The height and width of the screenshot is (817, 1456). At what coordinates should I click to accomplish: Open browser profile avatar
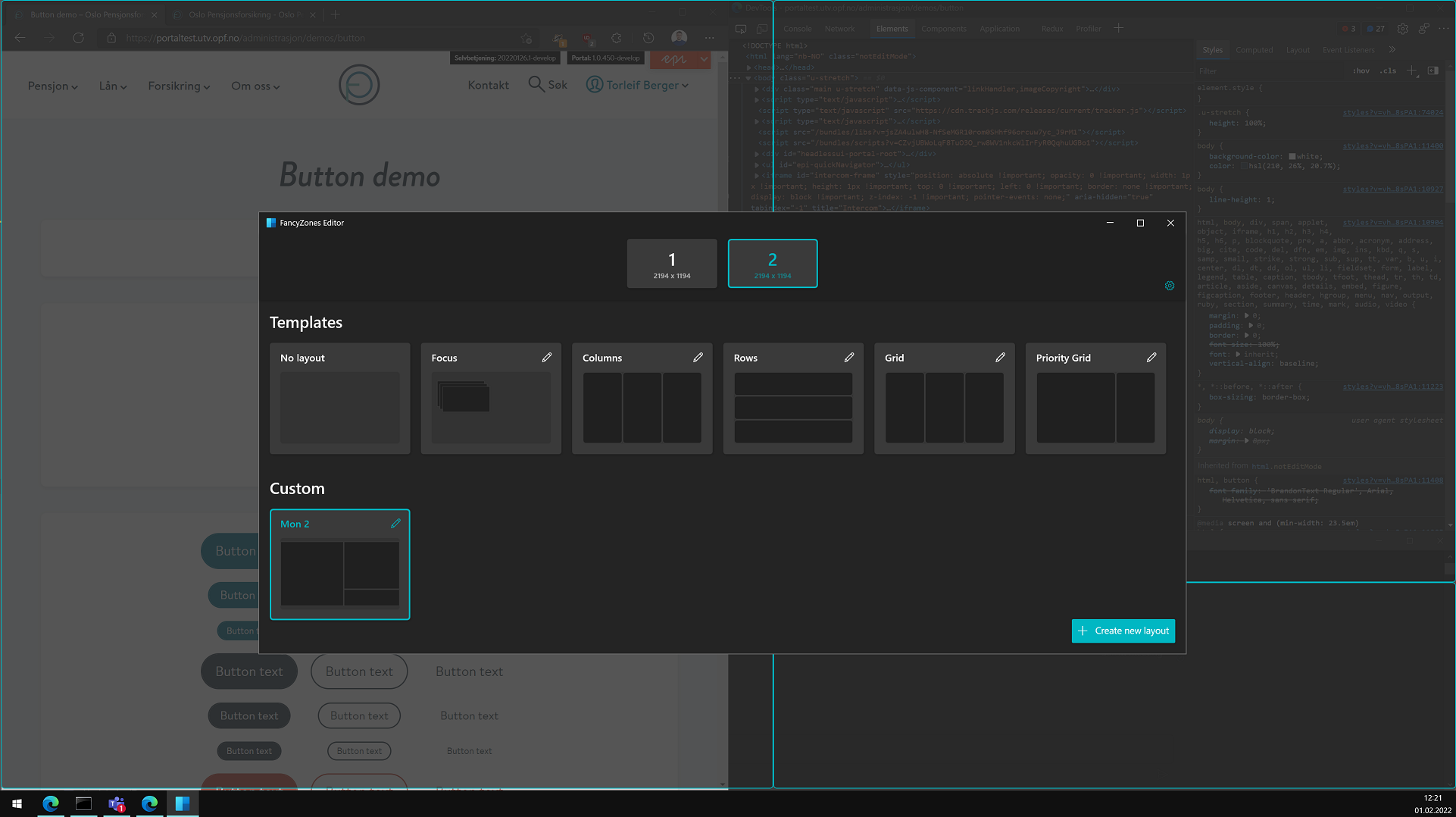(680, 38)
